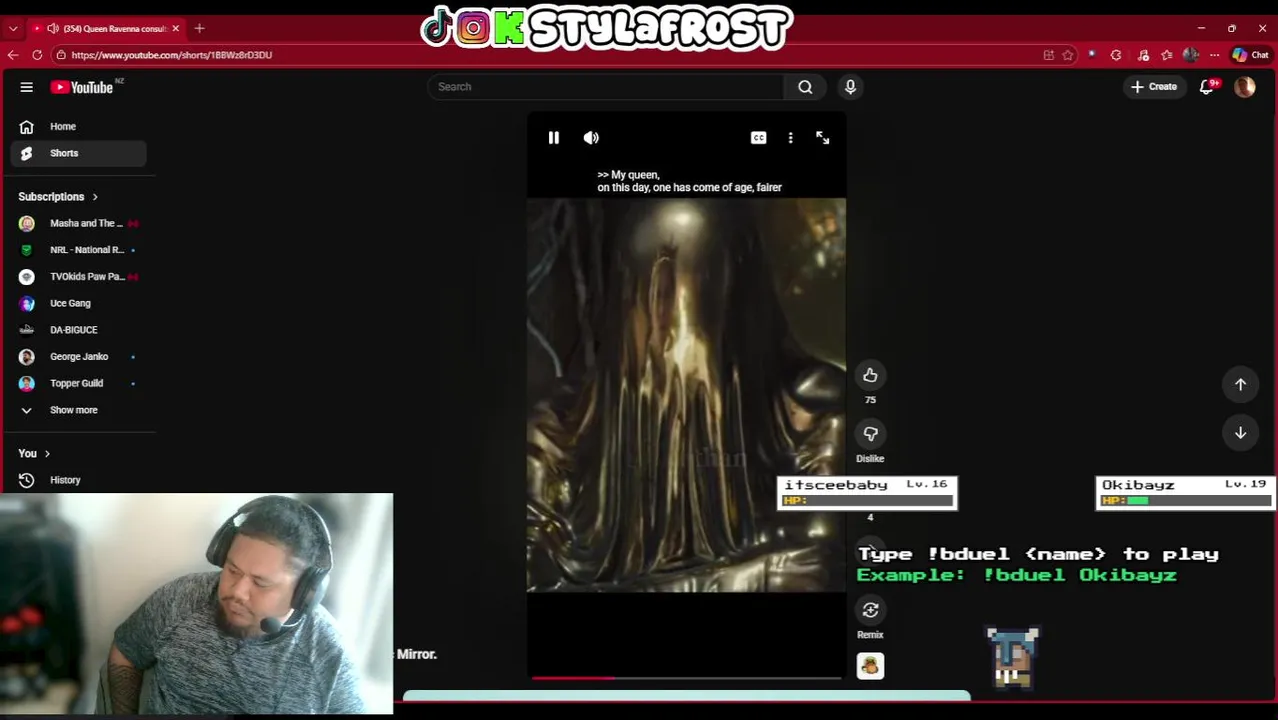1278x720 pixels.
Task: Open Copilot Chat button
Action: click(x=1250, y=55)
